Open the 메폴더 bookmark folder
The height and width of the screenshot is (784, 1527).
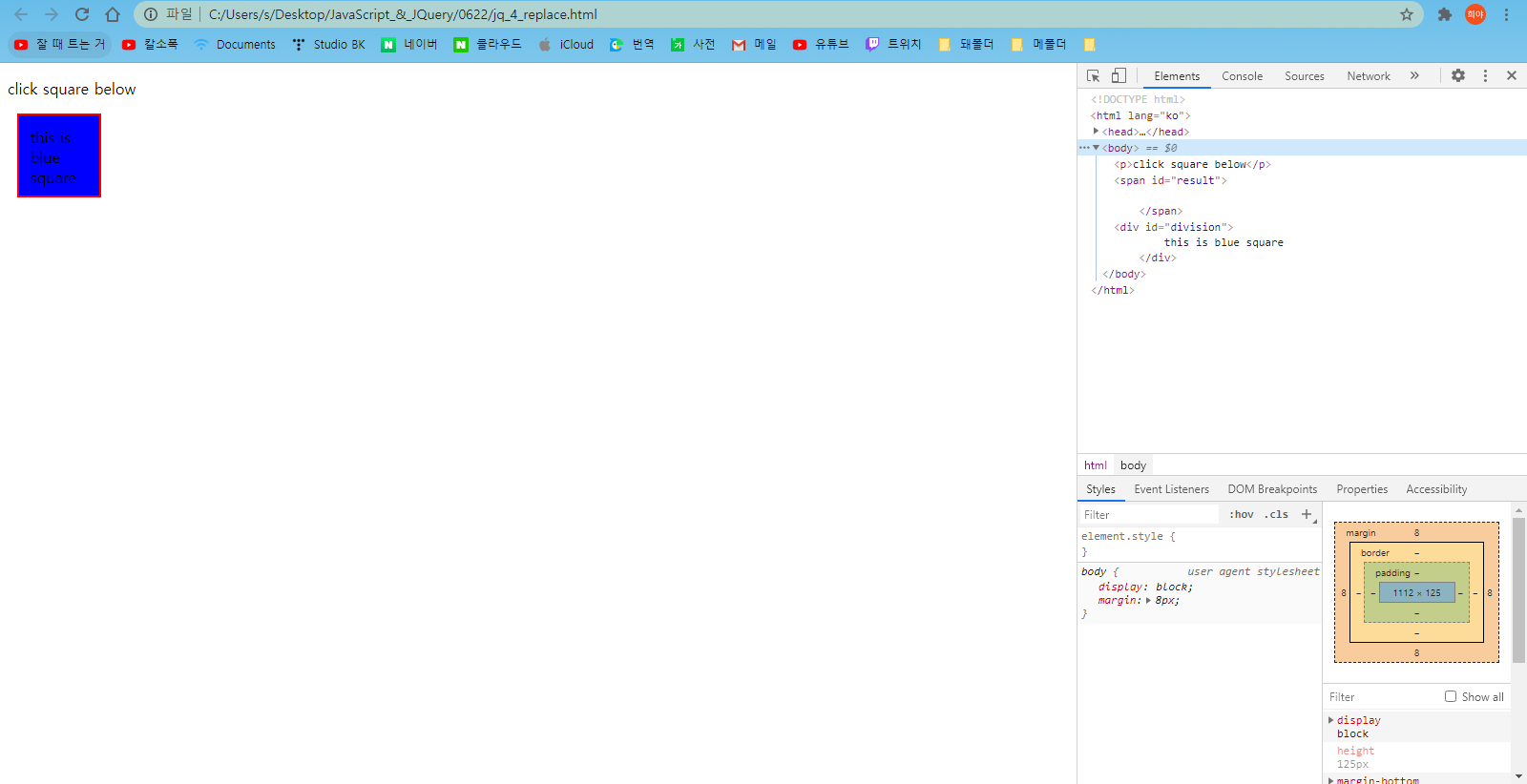pyautogui.click(x=1038, y=44)
